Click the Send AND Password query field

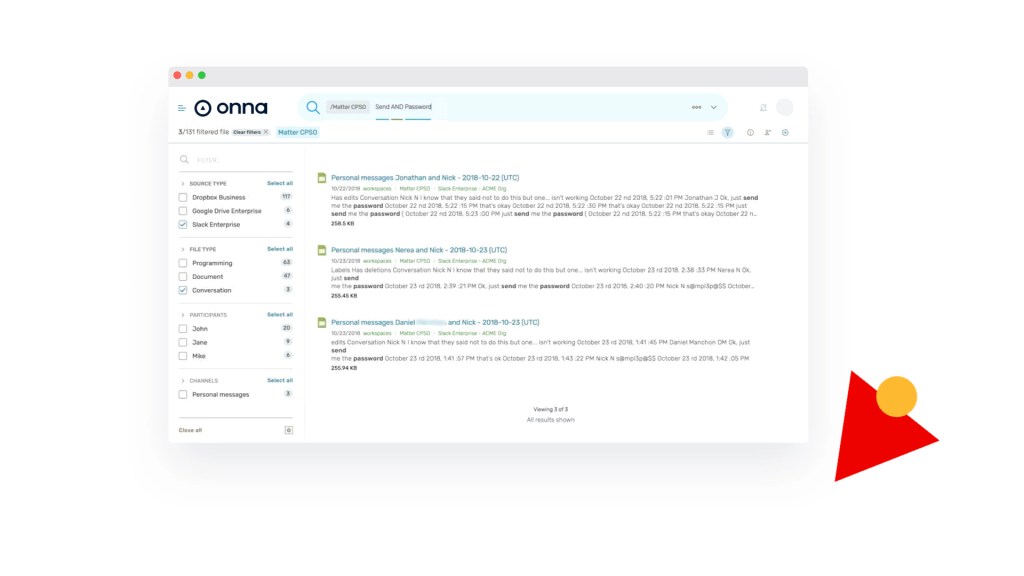[x=403, y=107]
